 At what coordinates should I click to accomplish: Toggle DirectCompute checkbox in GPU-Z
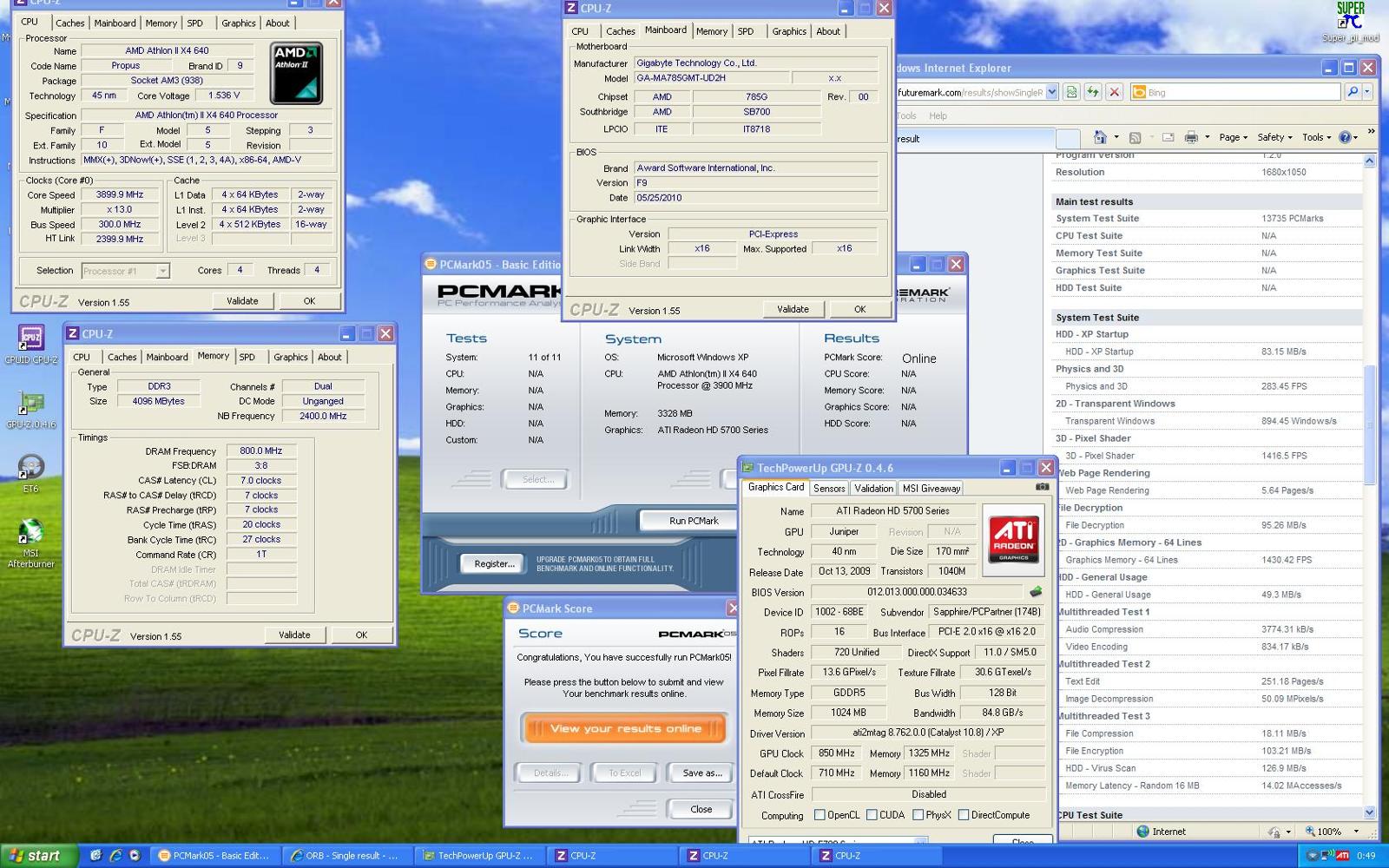point(963,815)
